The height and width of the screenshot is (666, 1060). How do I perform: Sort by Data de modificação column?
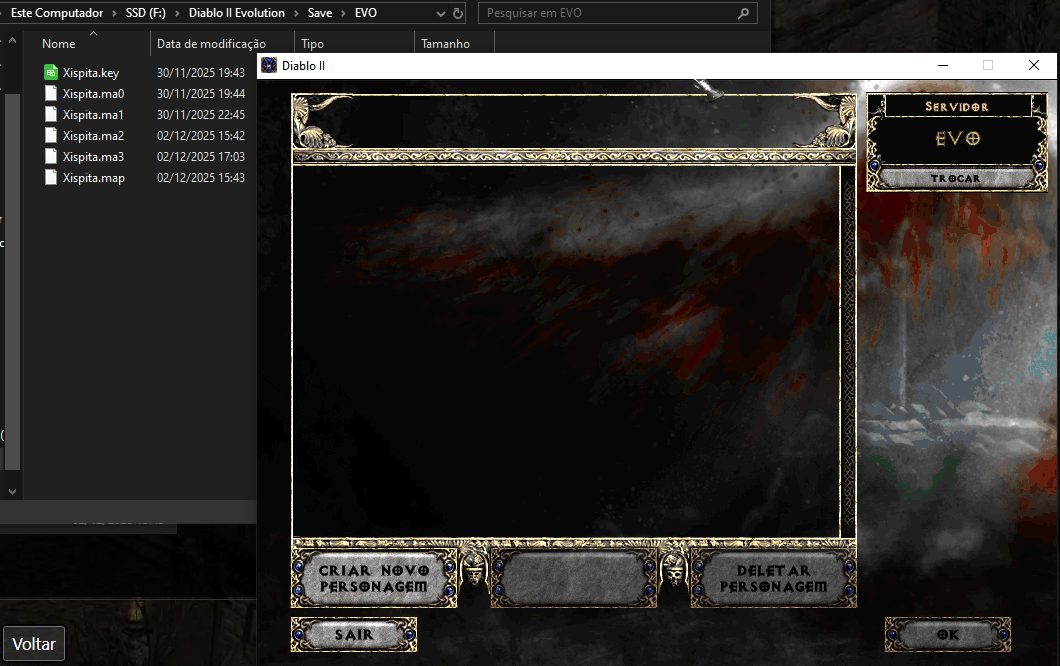pos(211,44)
